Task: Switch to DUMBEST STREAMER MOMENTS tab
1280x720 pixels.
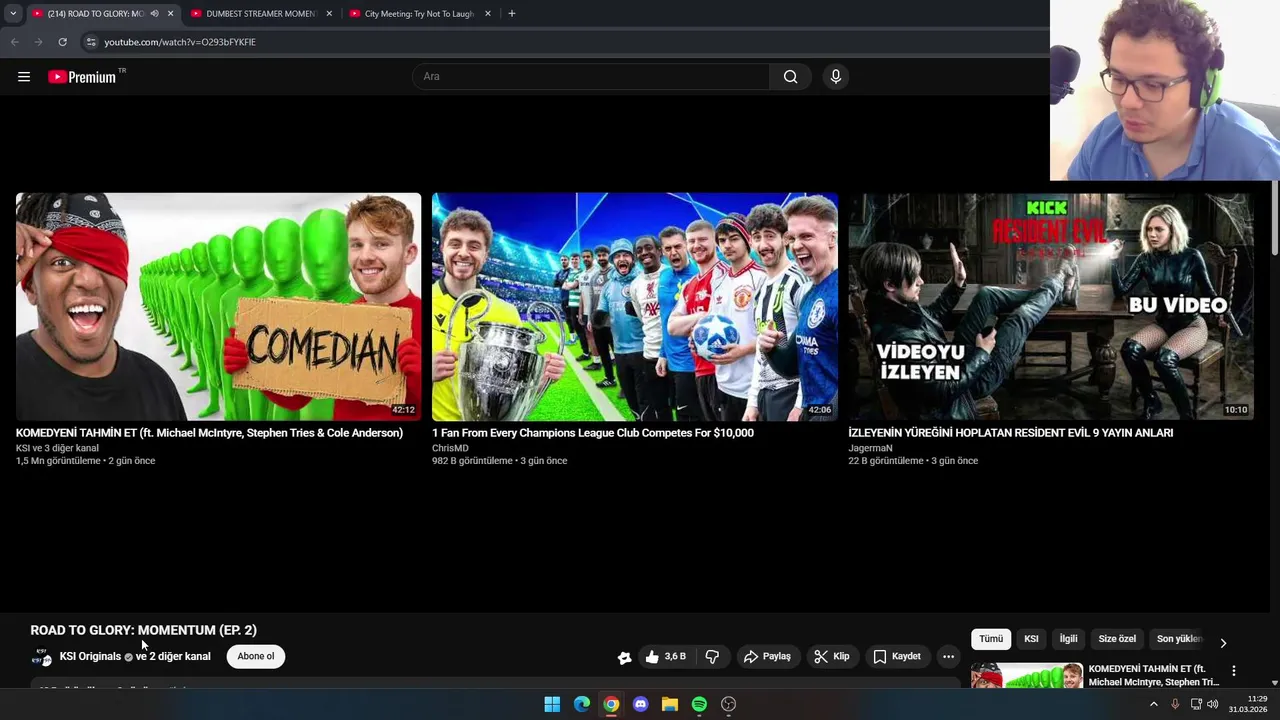Action: pyautogui.click(x=260, y=14)
